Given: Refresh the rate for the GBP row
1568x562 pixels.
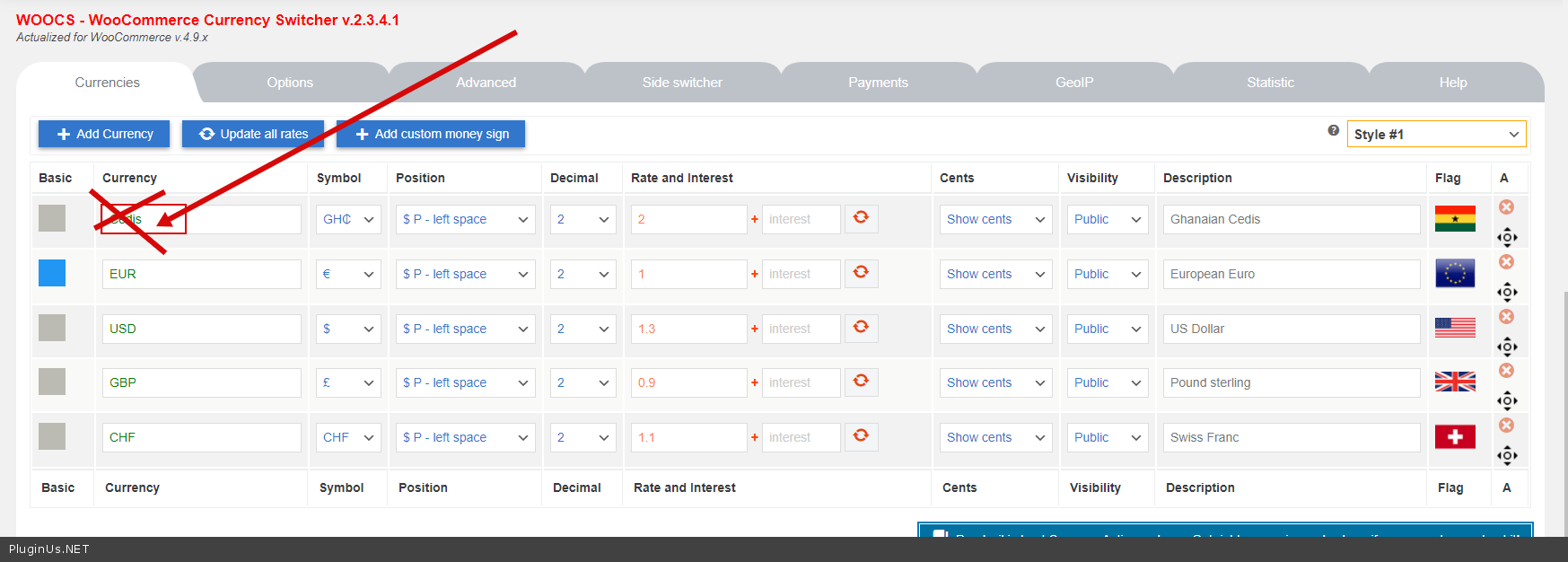Looking at the screenshot, I should [861, 381].
